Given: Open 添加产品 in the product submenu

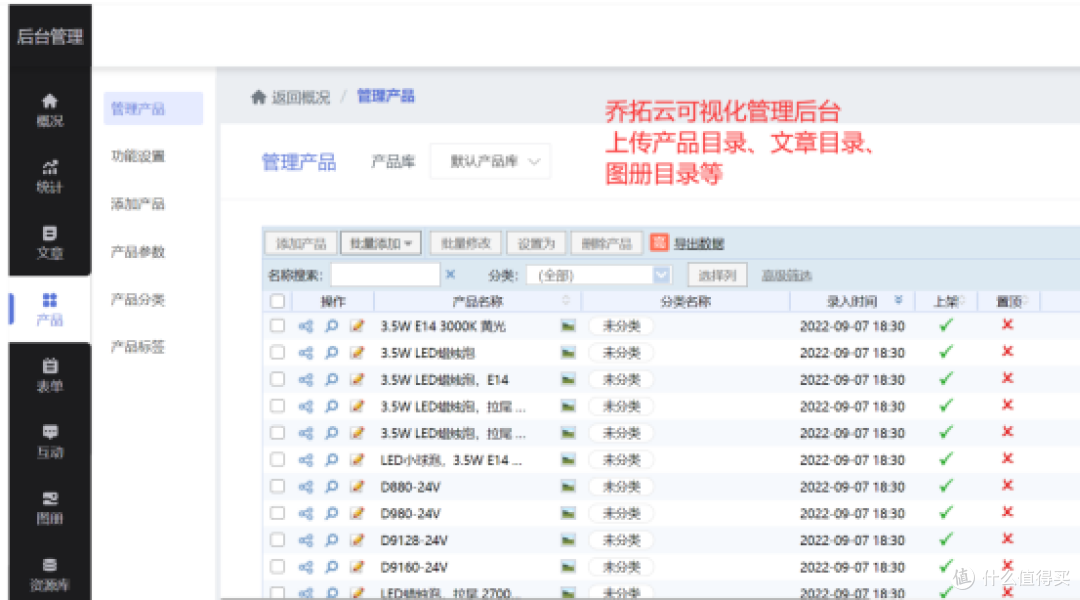Looking at the screenshot, I should tap(138, 204).
